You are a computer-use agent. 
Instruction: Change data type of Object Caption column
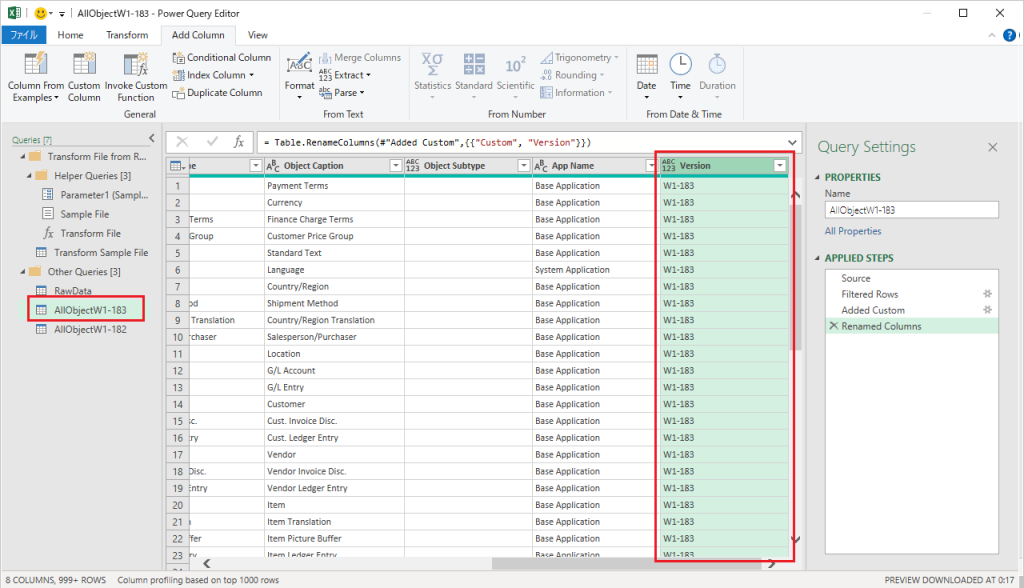coord(273,166)
